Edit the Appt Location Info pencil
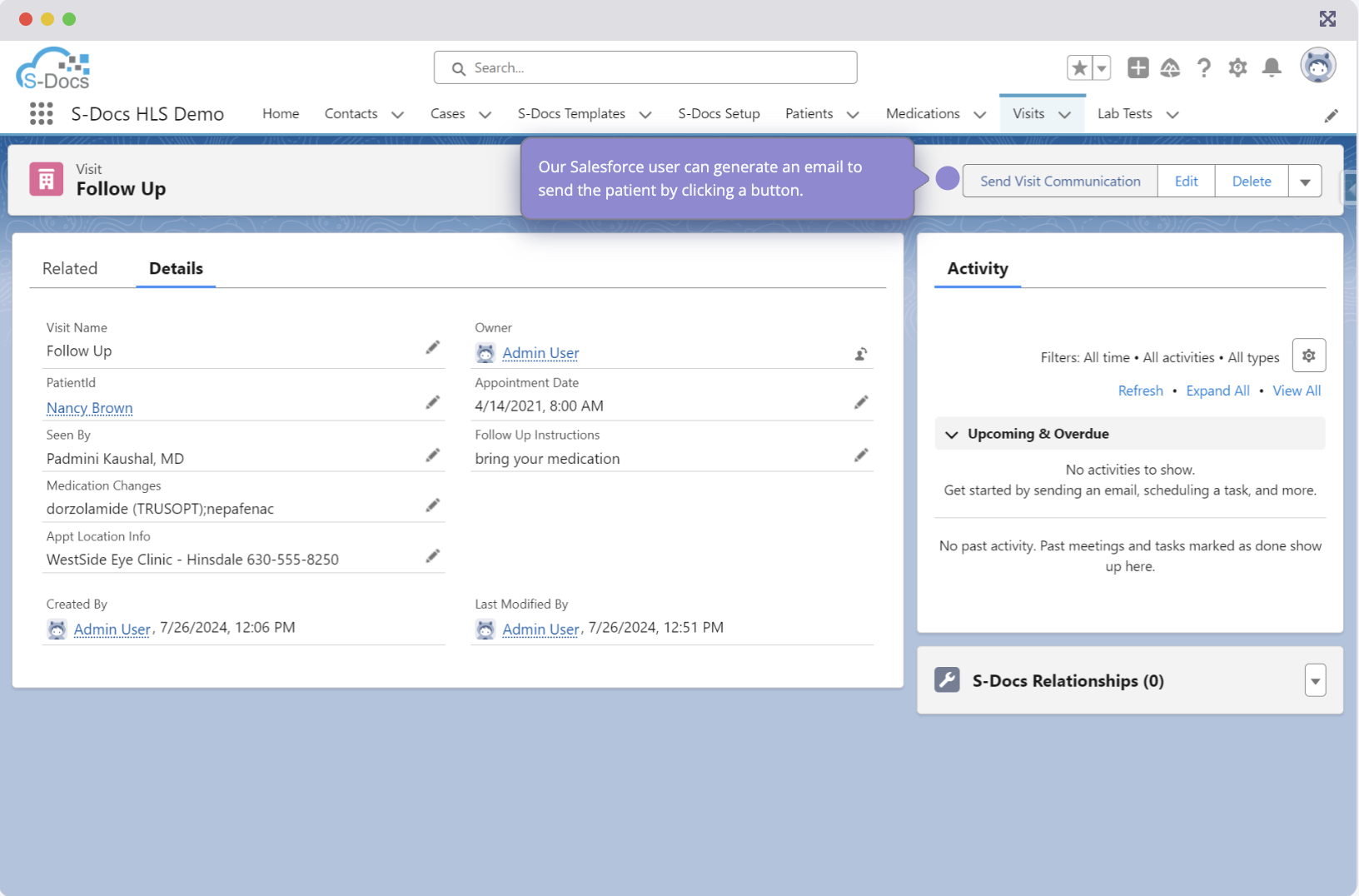The image size is (1359, 896). click(432, 556)
